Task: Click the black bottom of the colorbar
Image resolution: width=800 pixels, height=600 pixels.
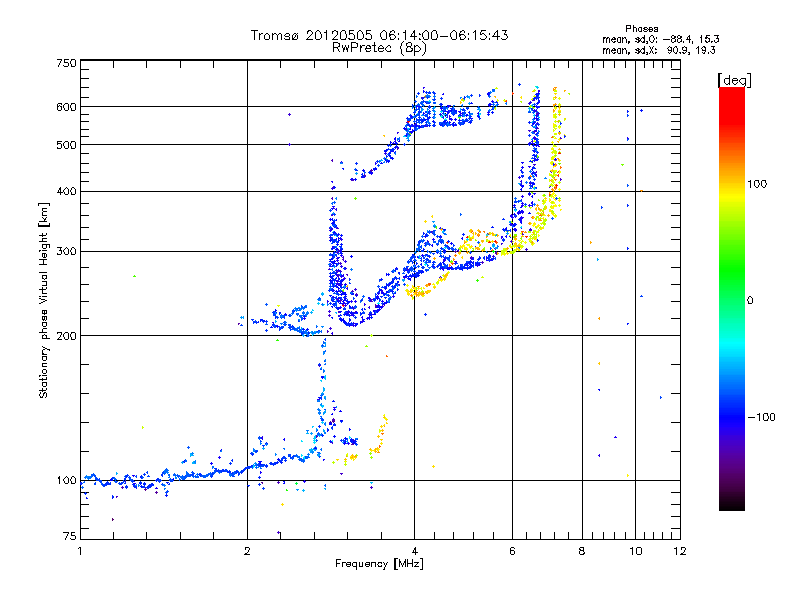Action: pyautogui.click(x=732, y=503)
